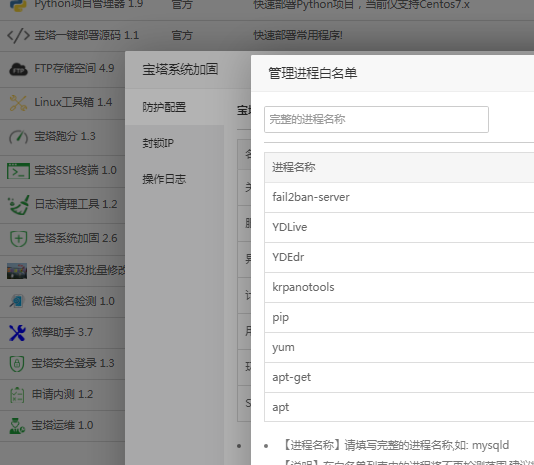This screenshot has width=534, height=465.
Task: Click the 宝塔跑分 speedometer icon
Action: 18,137
